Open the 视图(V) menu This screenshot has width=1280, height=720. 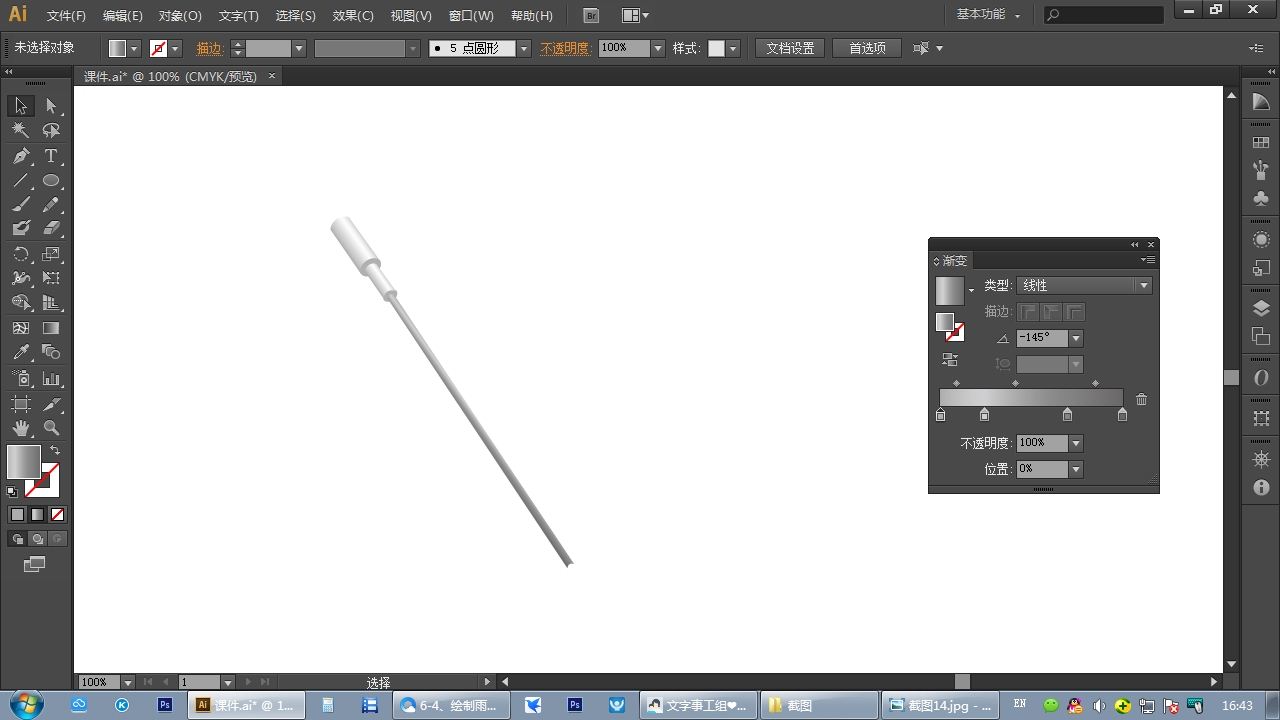(411, 16)
